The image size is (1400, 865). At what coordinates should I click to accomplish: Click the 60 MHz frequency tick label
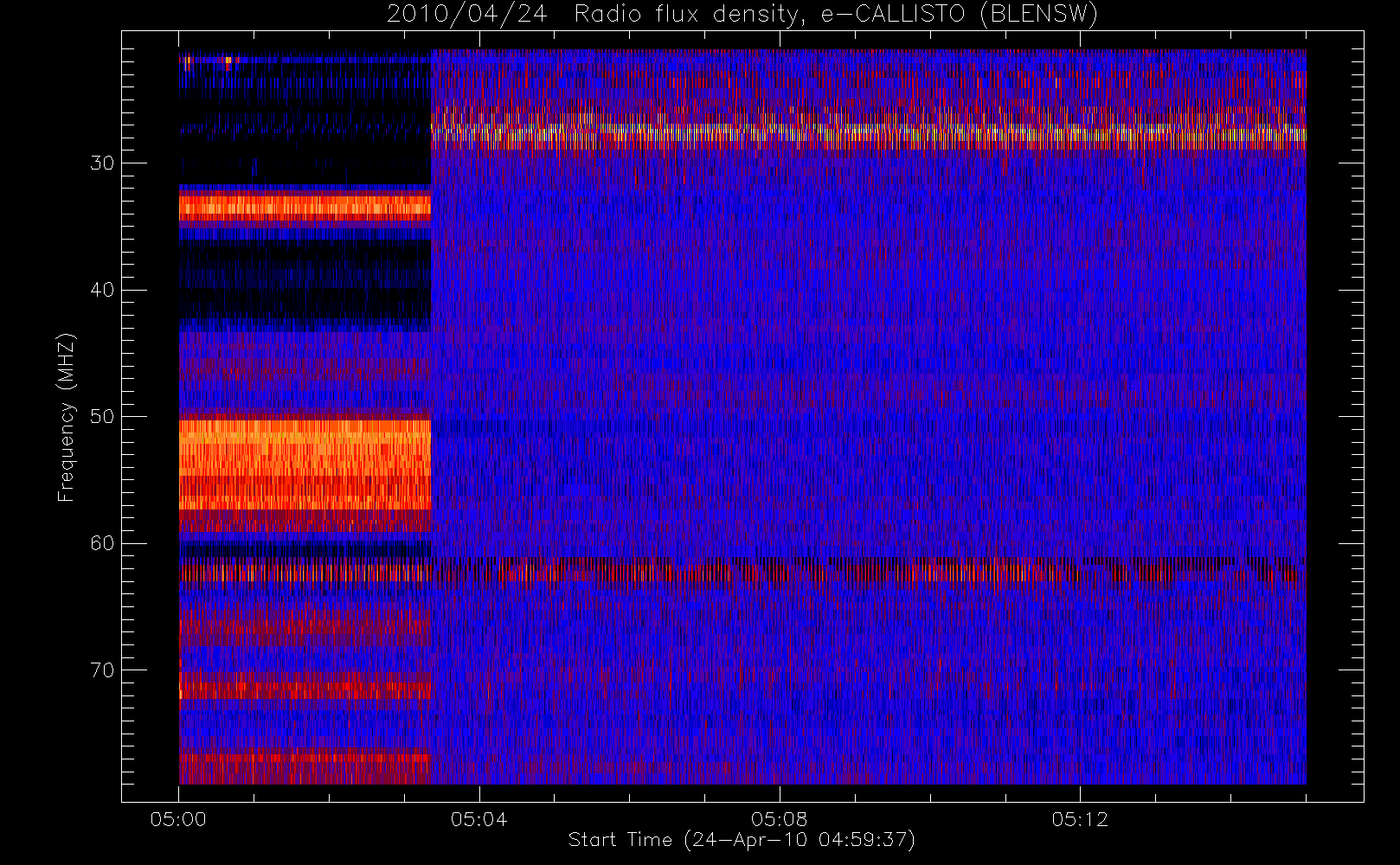(102, 543)
